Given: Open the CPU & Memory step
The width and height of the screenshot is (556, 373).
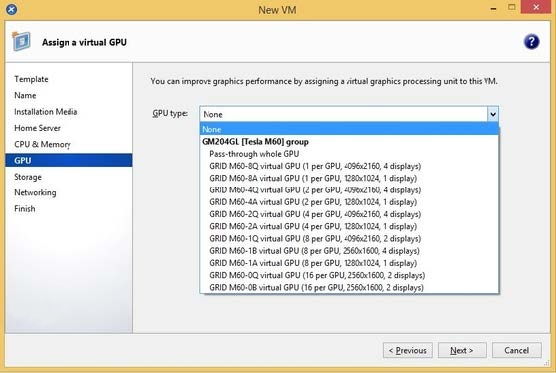Looking at the screenshot, I should [42, 144].
